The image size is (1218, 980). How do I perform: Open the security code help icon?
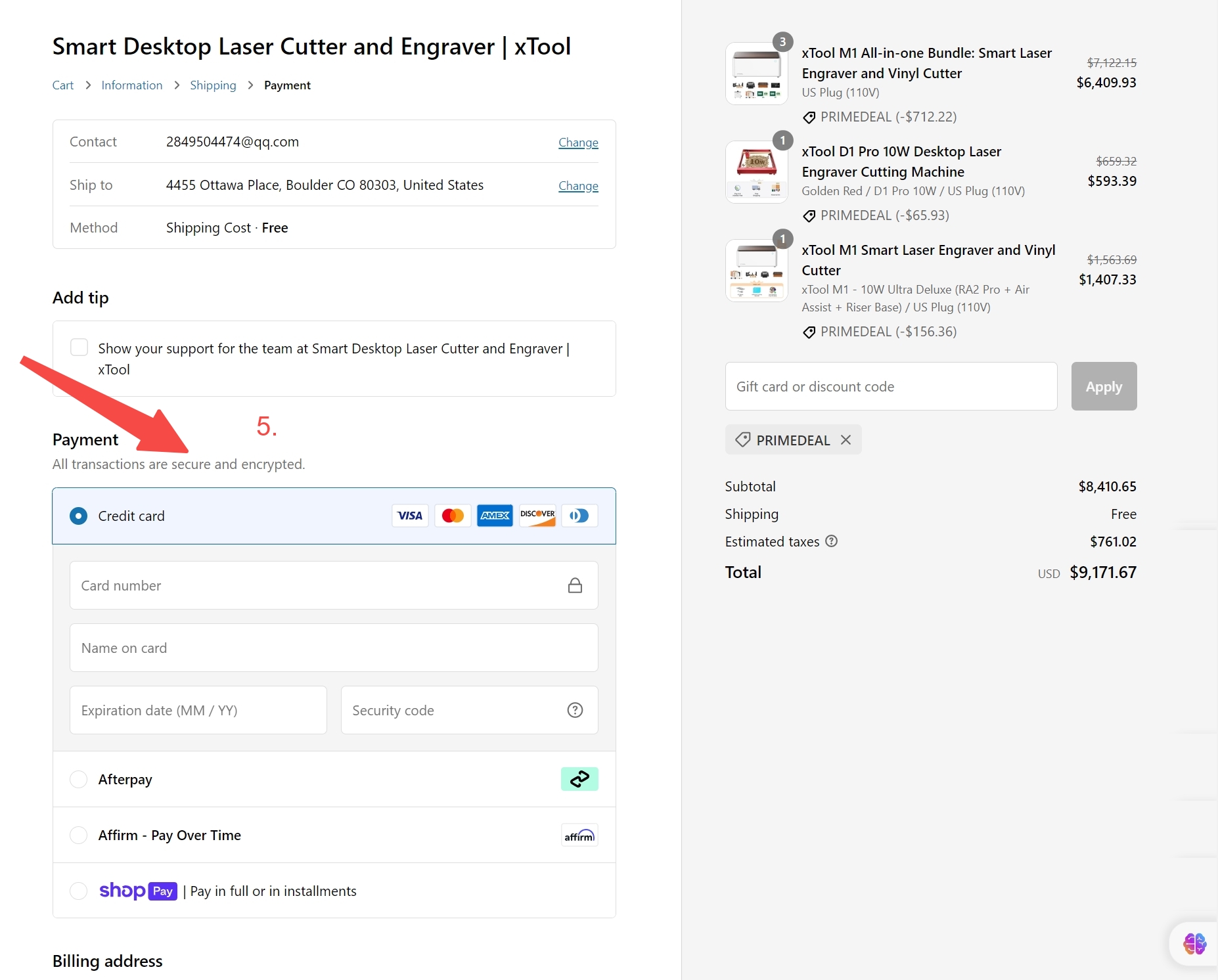coord(575,710)
